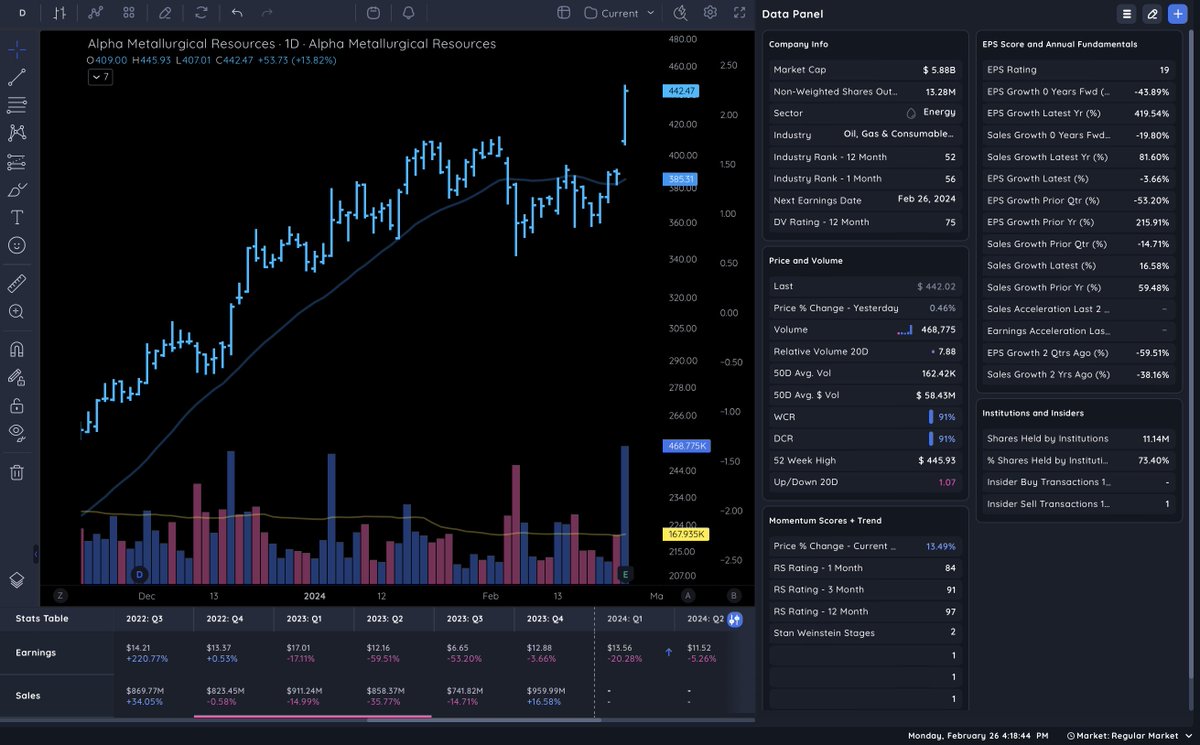Select the crosshair cursor tool
The width and height of the screenshot is (1200, 745).
(17, 49)
